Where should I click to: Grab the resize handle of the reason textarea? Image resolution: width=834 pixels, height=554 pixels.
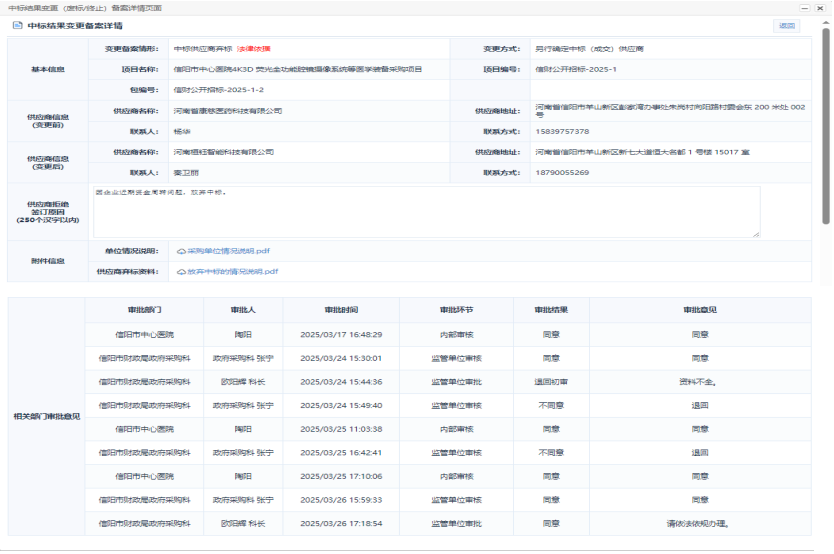tap(756, 234)
